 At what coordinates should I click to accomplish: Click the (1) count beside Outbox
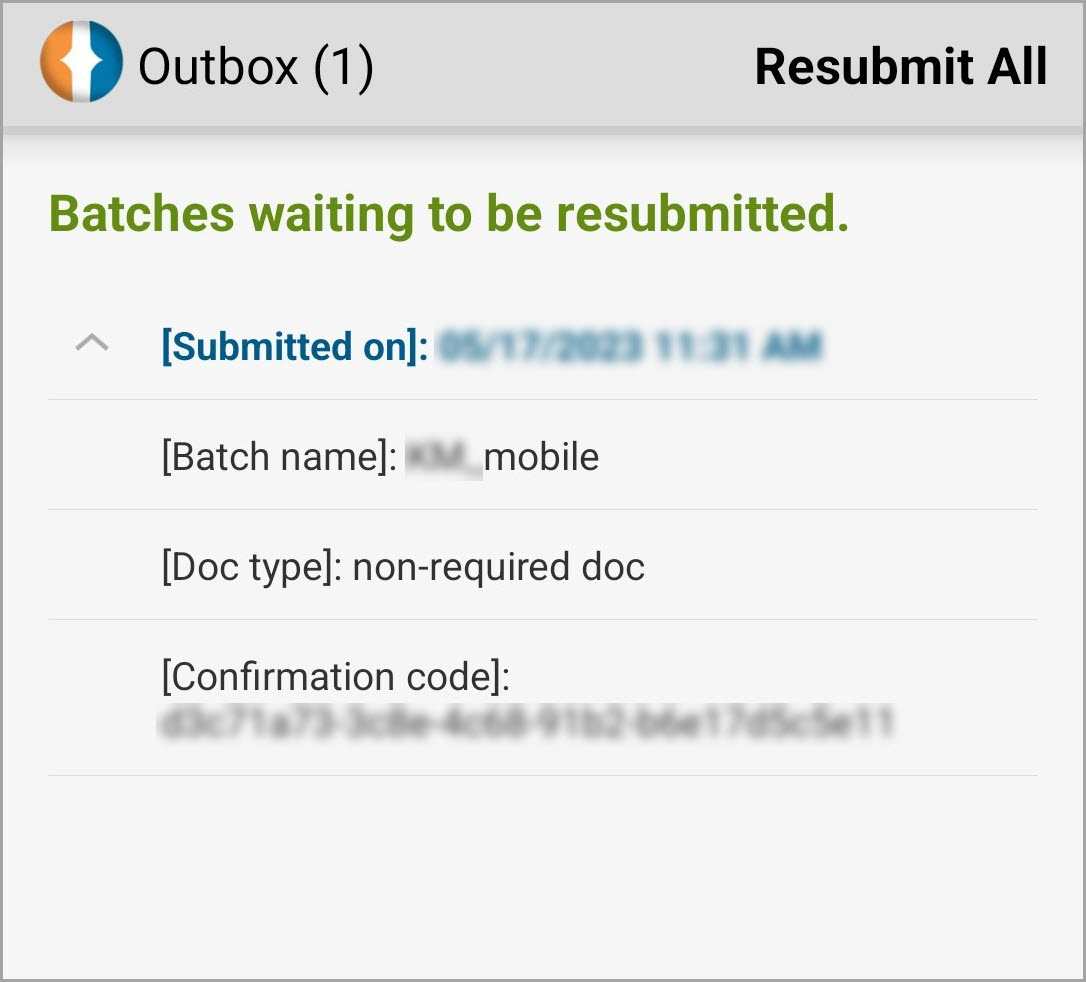(x=343, y=66)
